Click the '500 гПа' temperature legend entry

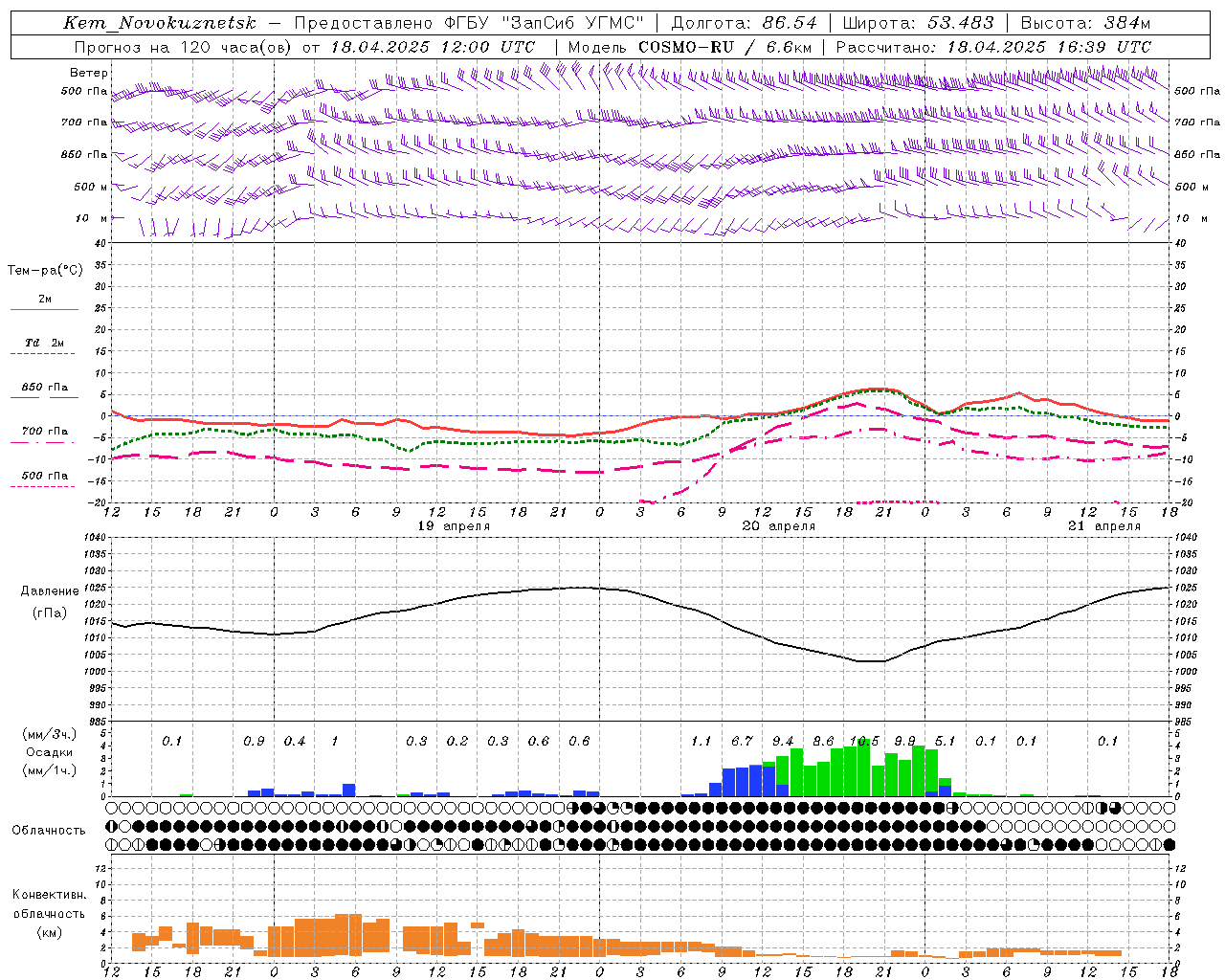click(x=45, y=476)
